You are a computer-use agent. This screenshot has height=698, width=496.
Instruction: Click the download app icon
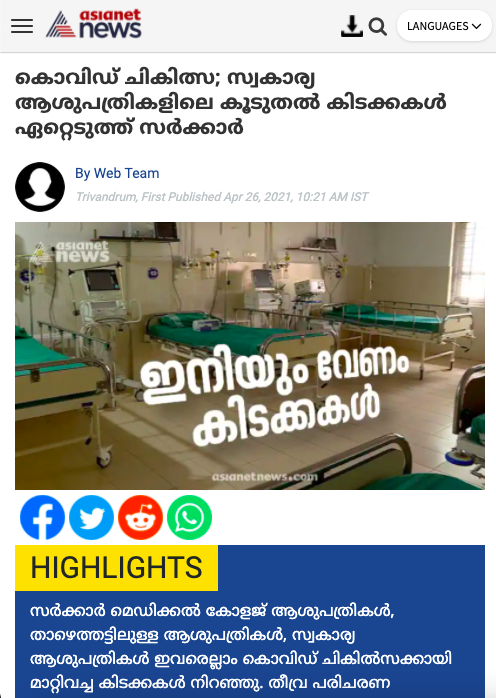(x=352, y=26)
